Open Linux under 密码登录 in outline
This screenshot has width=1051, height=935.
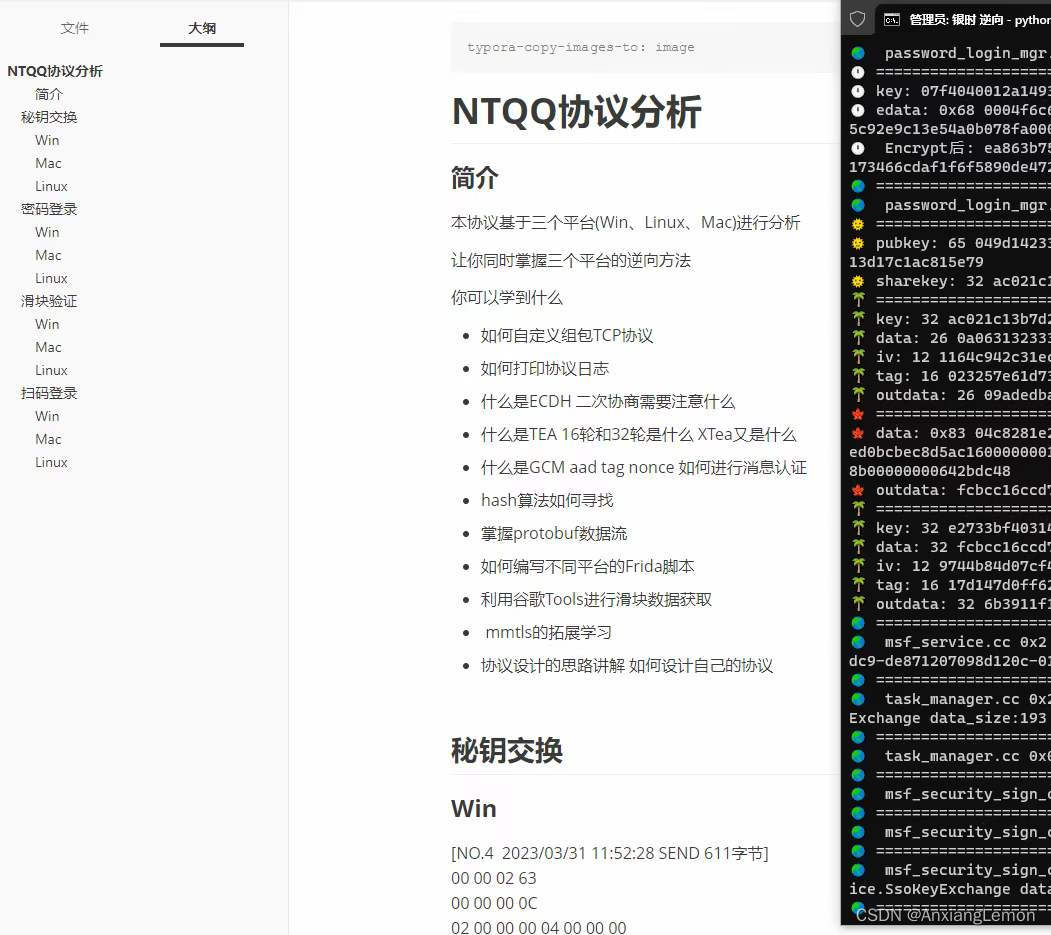click(51, 278)
